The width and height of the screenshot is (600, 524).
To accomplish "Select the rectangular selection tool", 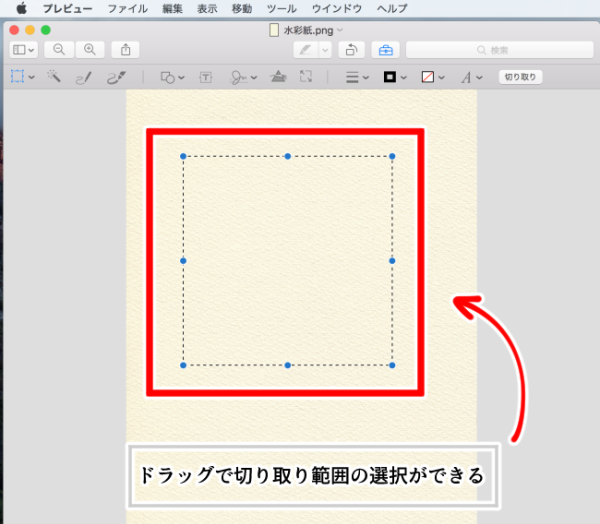I will (17, 77).
